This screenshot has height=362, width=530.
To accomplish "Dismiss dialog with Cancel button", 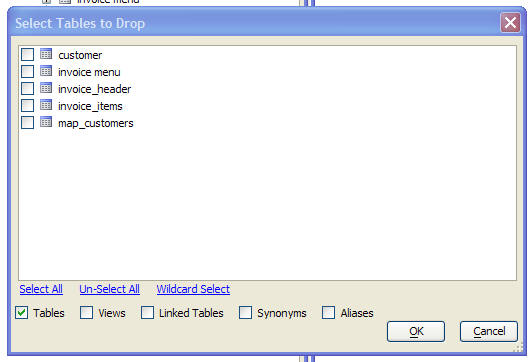I will coord(489,332).
